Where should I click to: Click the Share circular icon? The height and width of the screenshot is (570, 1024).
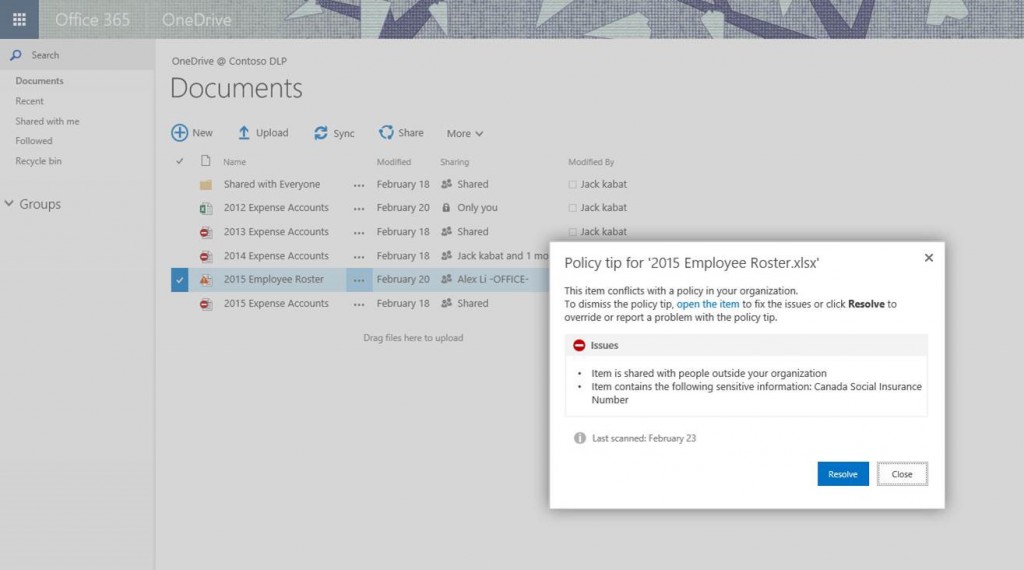(386, 133)
